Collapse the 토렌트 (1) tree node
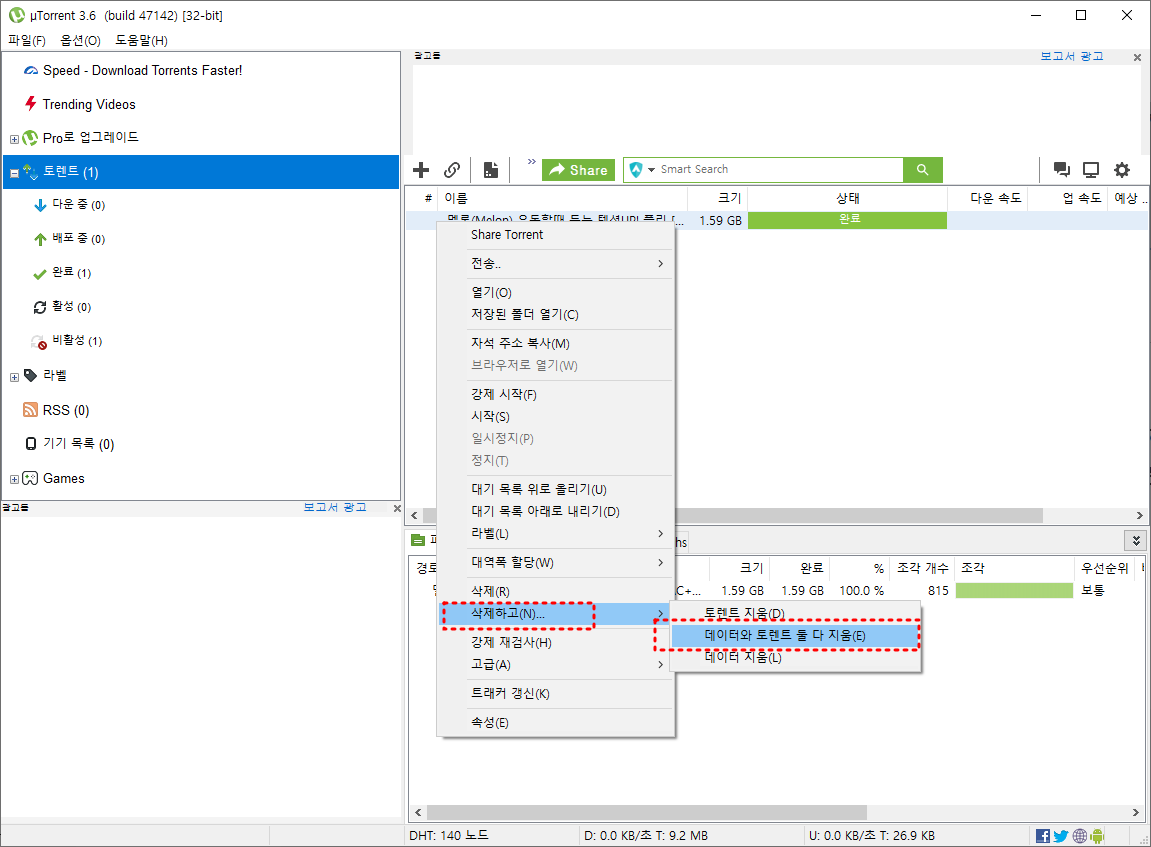This screenshot has height=847, width=1151. coord(14,173)
